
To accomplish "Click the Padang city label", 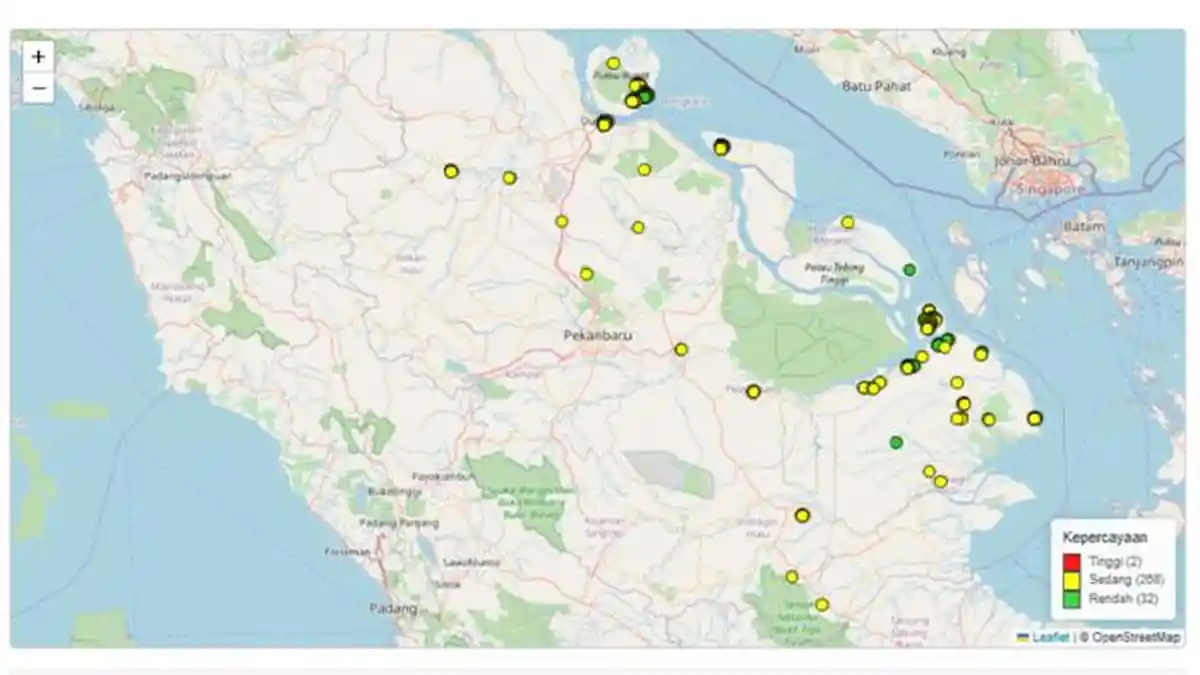I will [392, 609].
